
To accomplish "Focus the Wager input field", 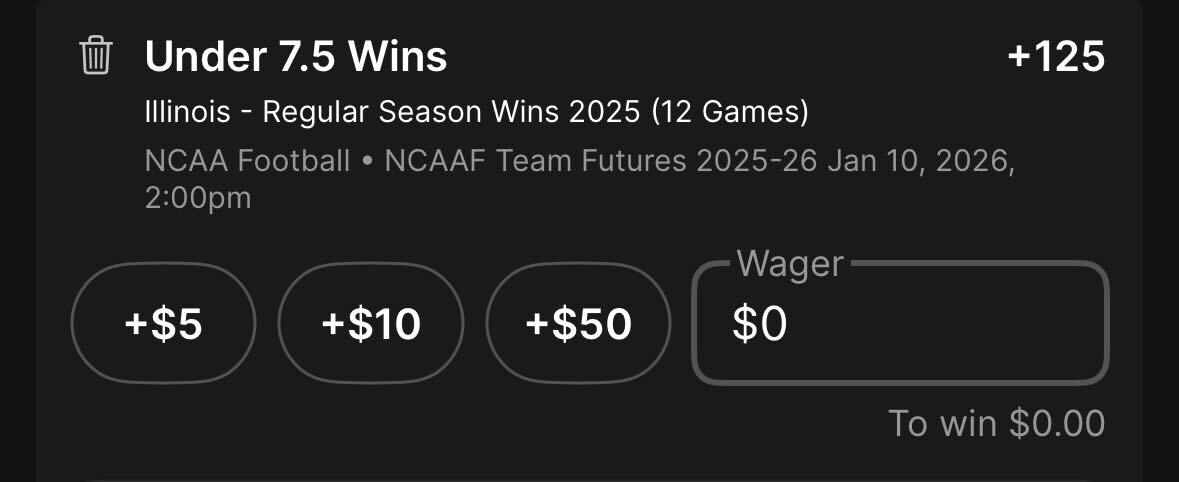I will click(900, 323).
